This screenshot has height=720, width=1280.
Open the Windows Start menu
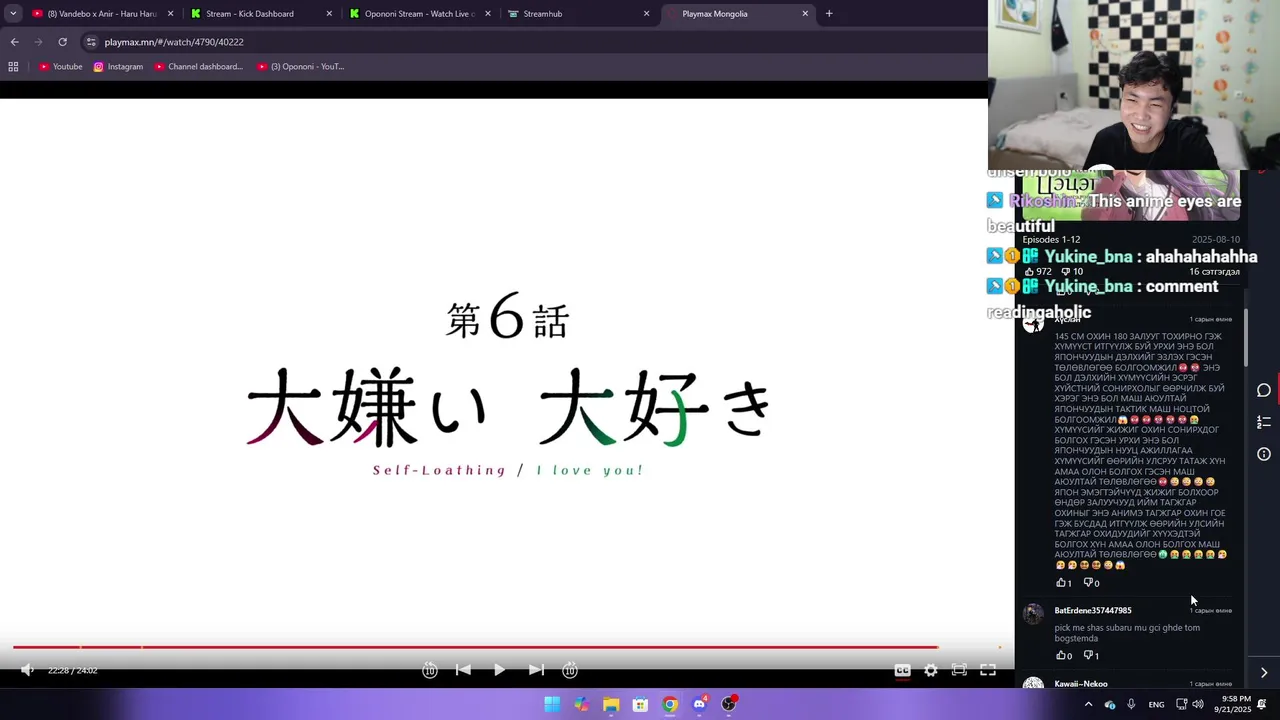552,704
